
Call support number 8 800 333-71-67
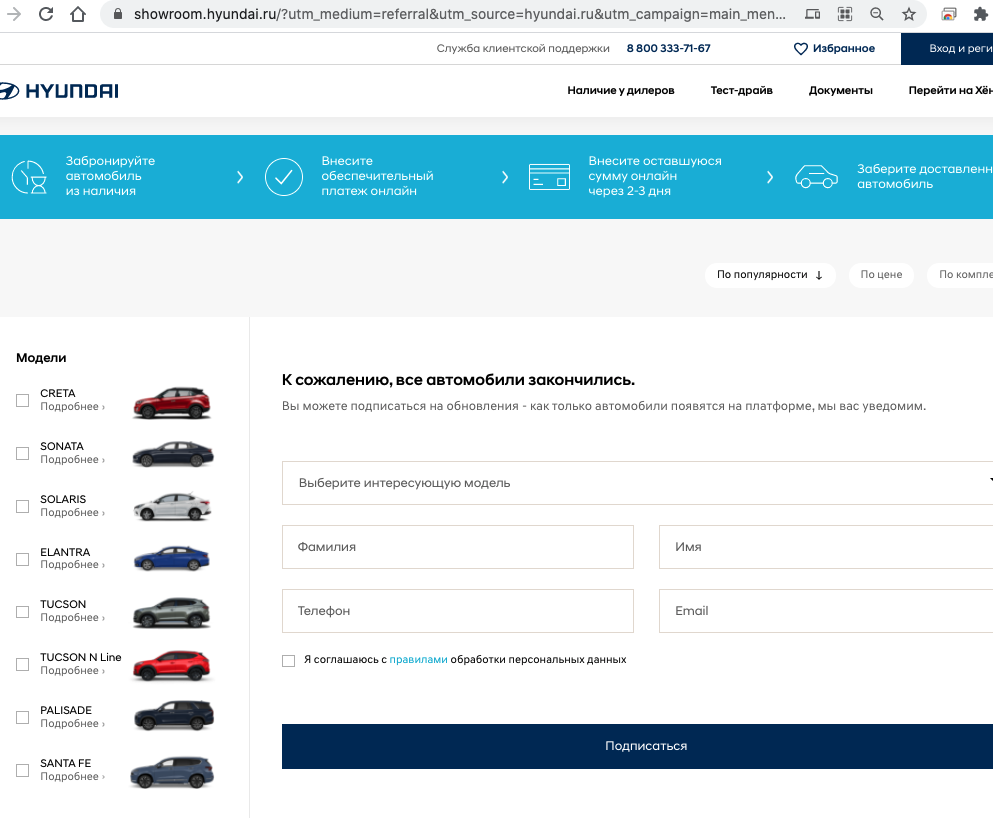(x=668, y=49)
